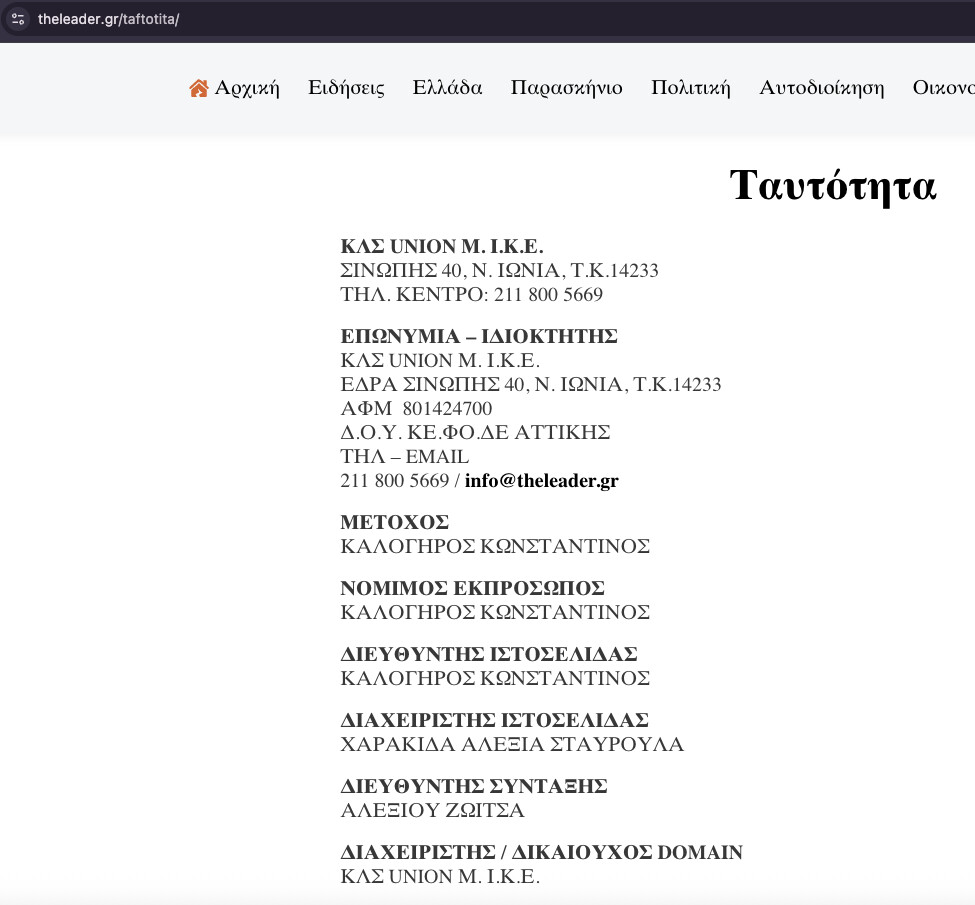This screenshot has width=975, height=905.
Task: Select the theleader.gr/taftotita/ URL text
Action: click(108, 19)
